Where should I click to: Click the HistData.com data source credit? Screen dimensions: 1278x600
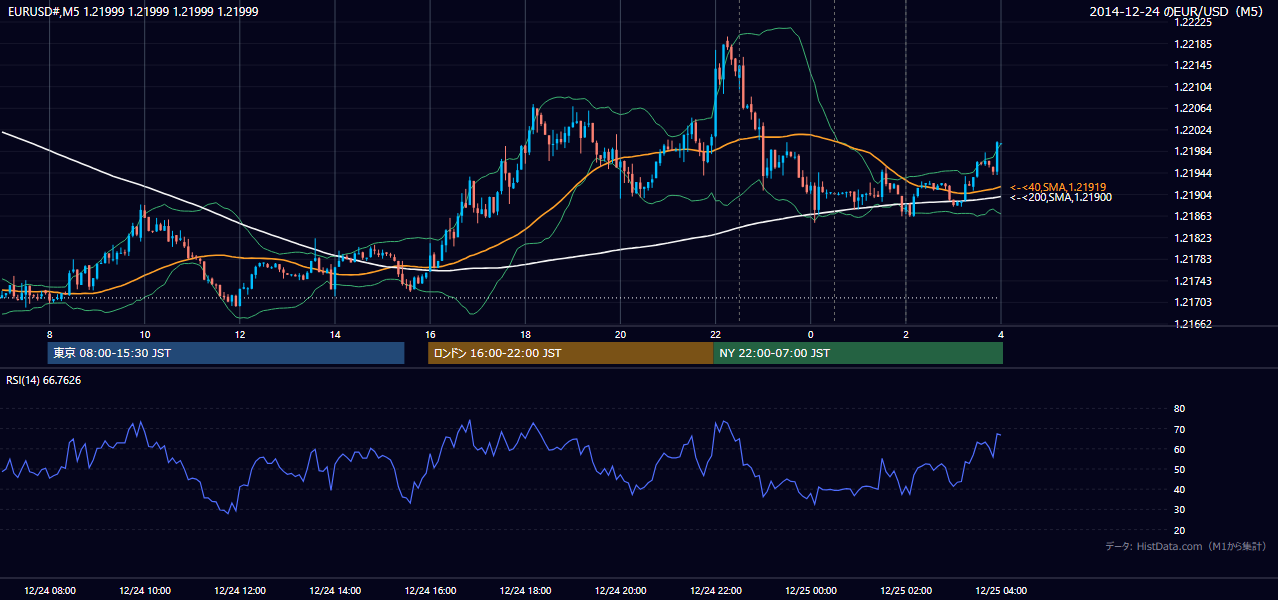click(1186, 546)
